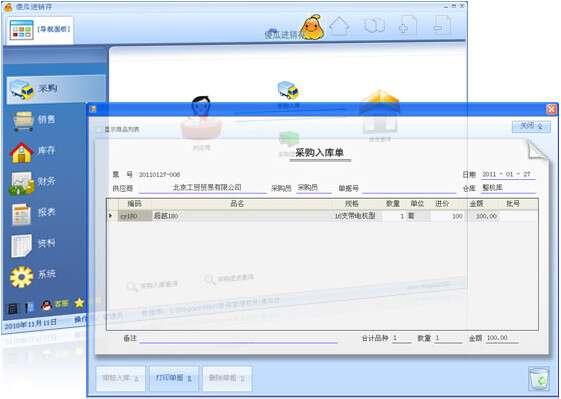The height and width of the screenshot is (399, 561).
Task: Click the 打印单据 button
Action: (174, 378)
